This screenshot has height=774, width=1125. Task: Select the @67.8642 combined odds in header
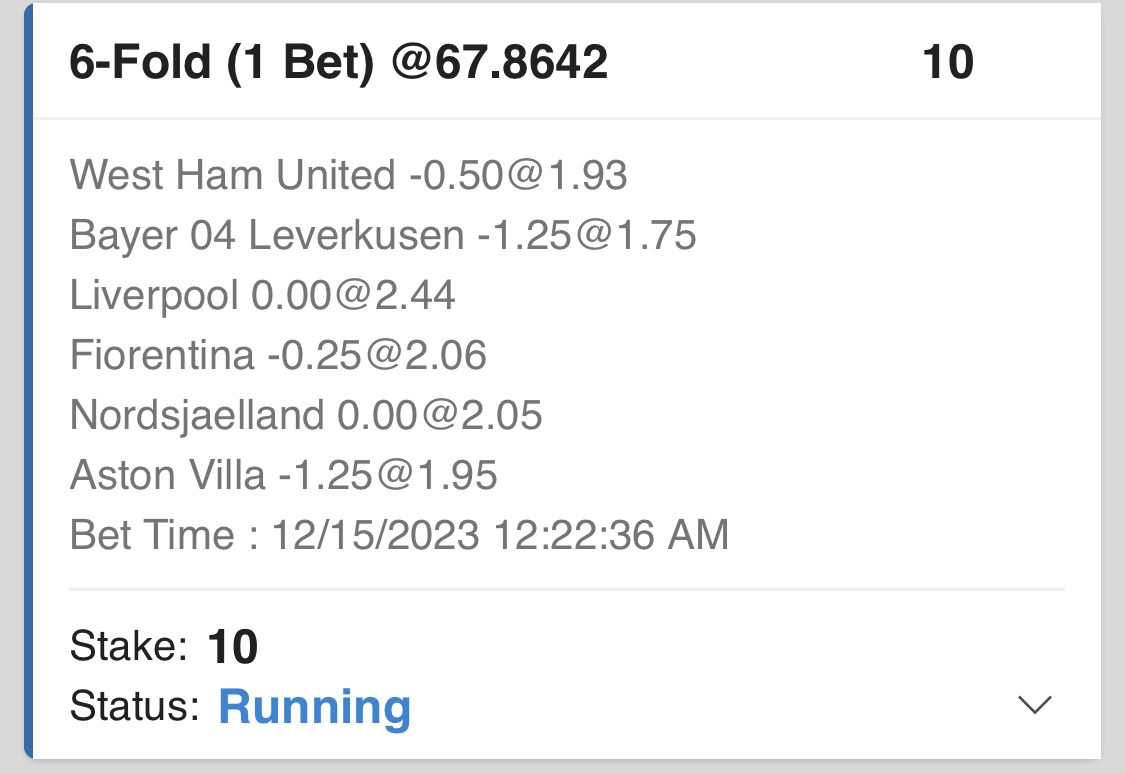(x=499, y=63)
